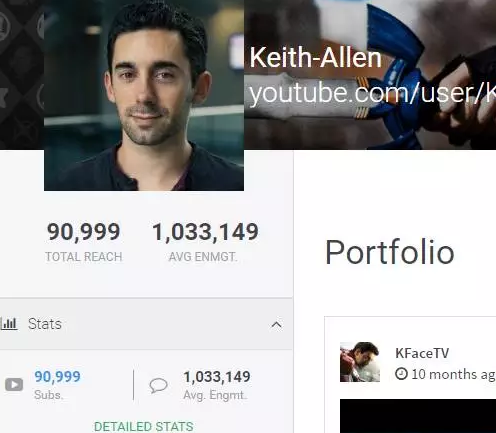
Task: Click Keith-Allen's profile photo
Action: (144, 95)
